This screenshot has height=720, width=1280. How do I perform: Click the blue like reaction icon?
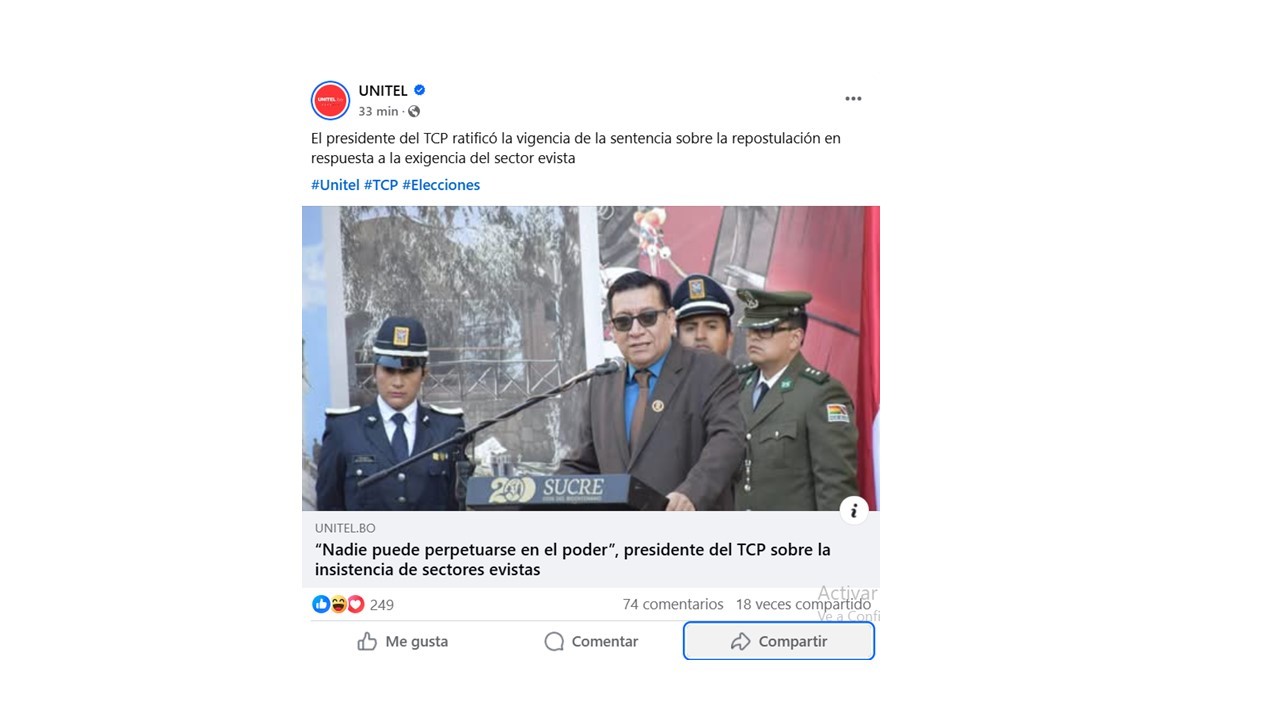pyautogui.click(x=321, y=604)
